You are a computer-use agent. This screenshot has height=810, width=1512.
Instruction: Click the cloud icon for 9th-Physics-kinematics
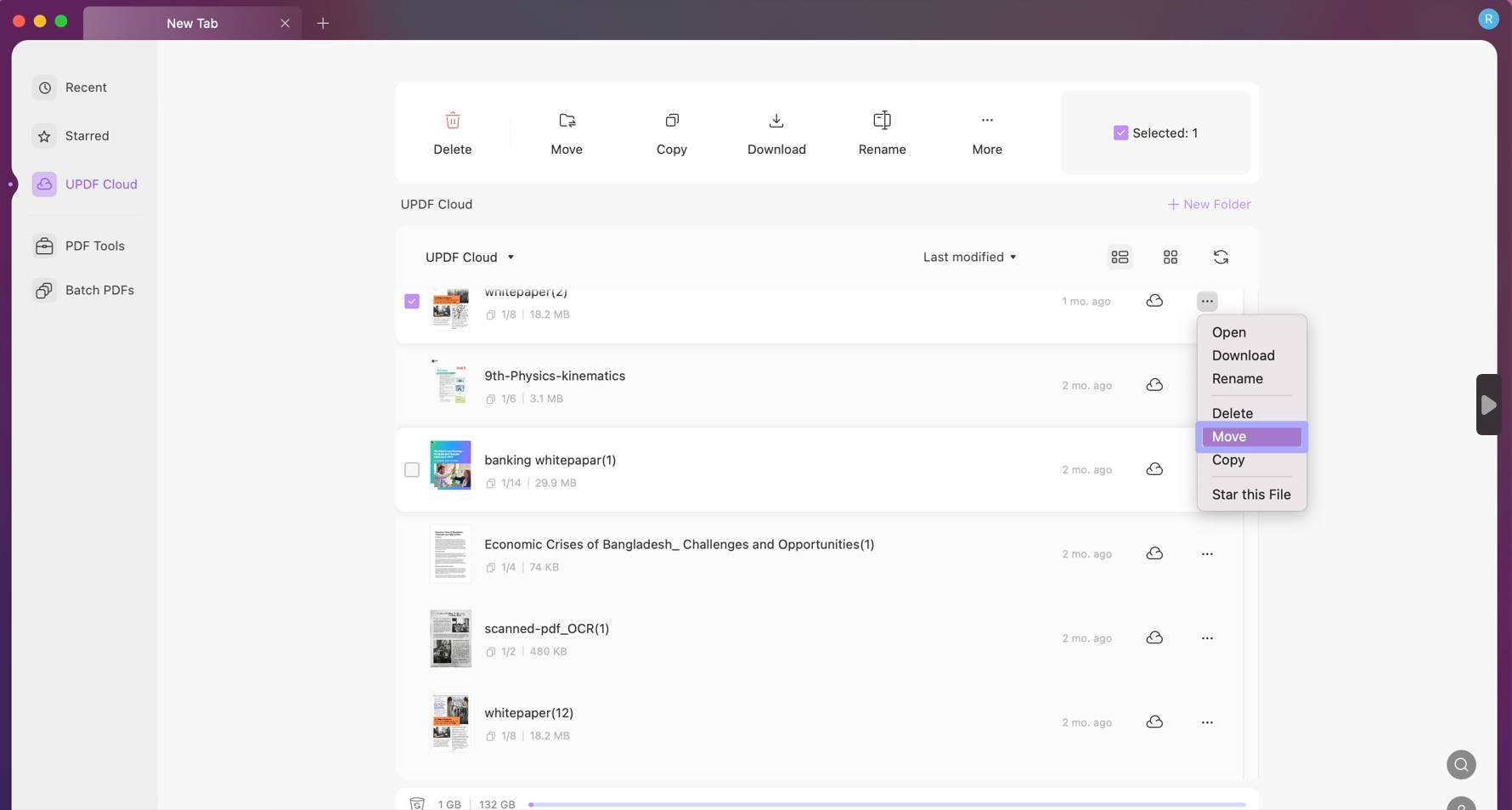click(1154, 385)
